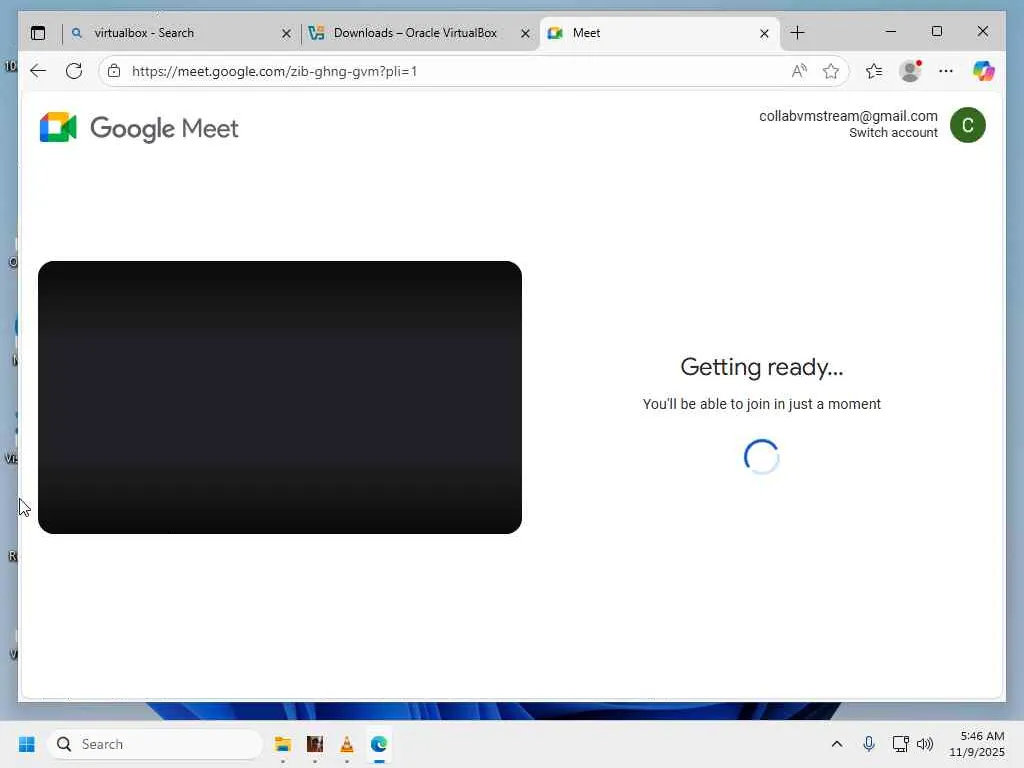Open File Explorer from taskbar
Image resolution: width=1024 pixels, height=768 pixels.
click(283, 744)
